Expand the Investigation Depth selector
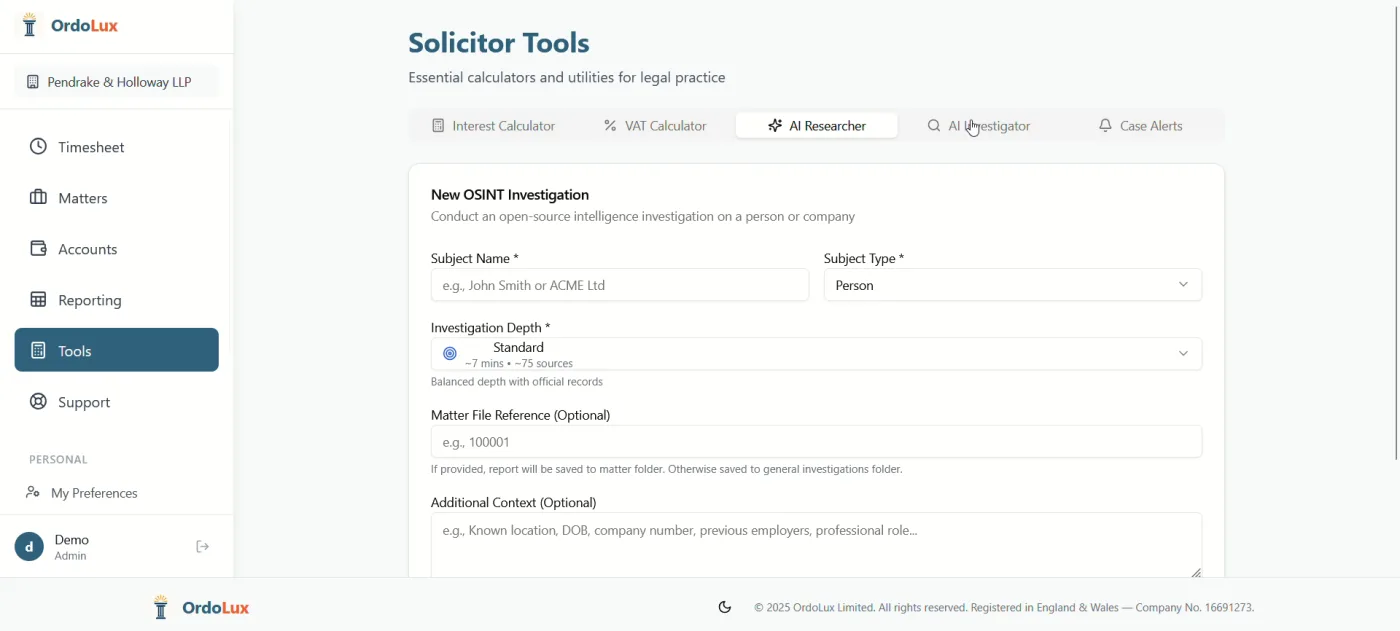Viewport: 1400px width, 631px height. [815, 353]
